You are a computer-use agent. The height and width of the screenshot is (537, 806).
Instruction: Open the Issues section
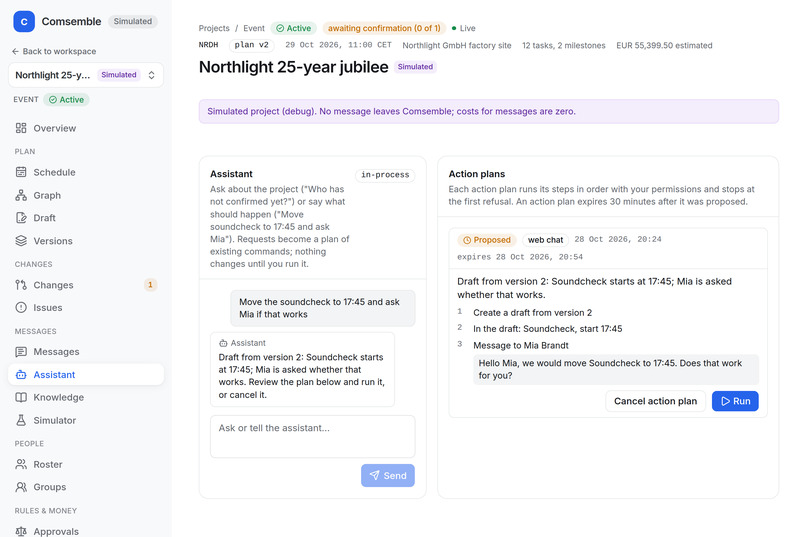(86, 307)
